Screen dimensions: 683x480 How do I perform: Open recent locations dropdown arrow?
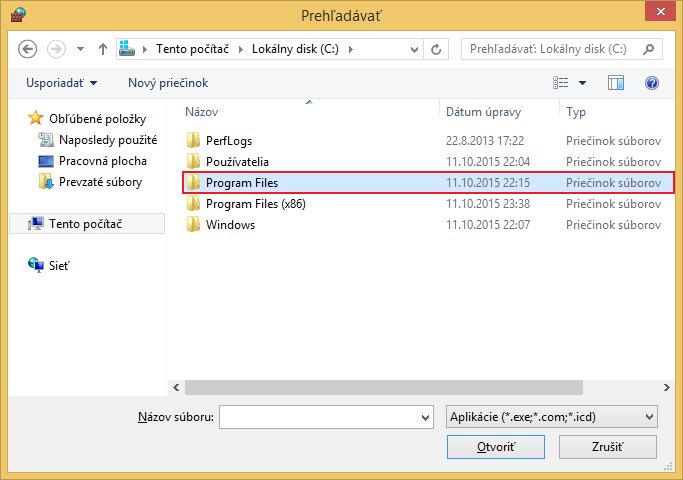click(80, 49)
